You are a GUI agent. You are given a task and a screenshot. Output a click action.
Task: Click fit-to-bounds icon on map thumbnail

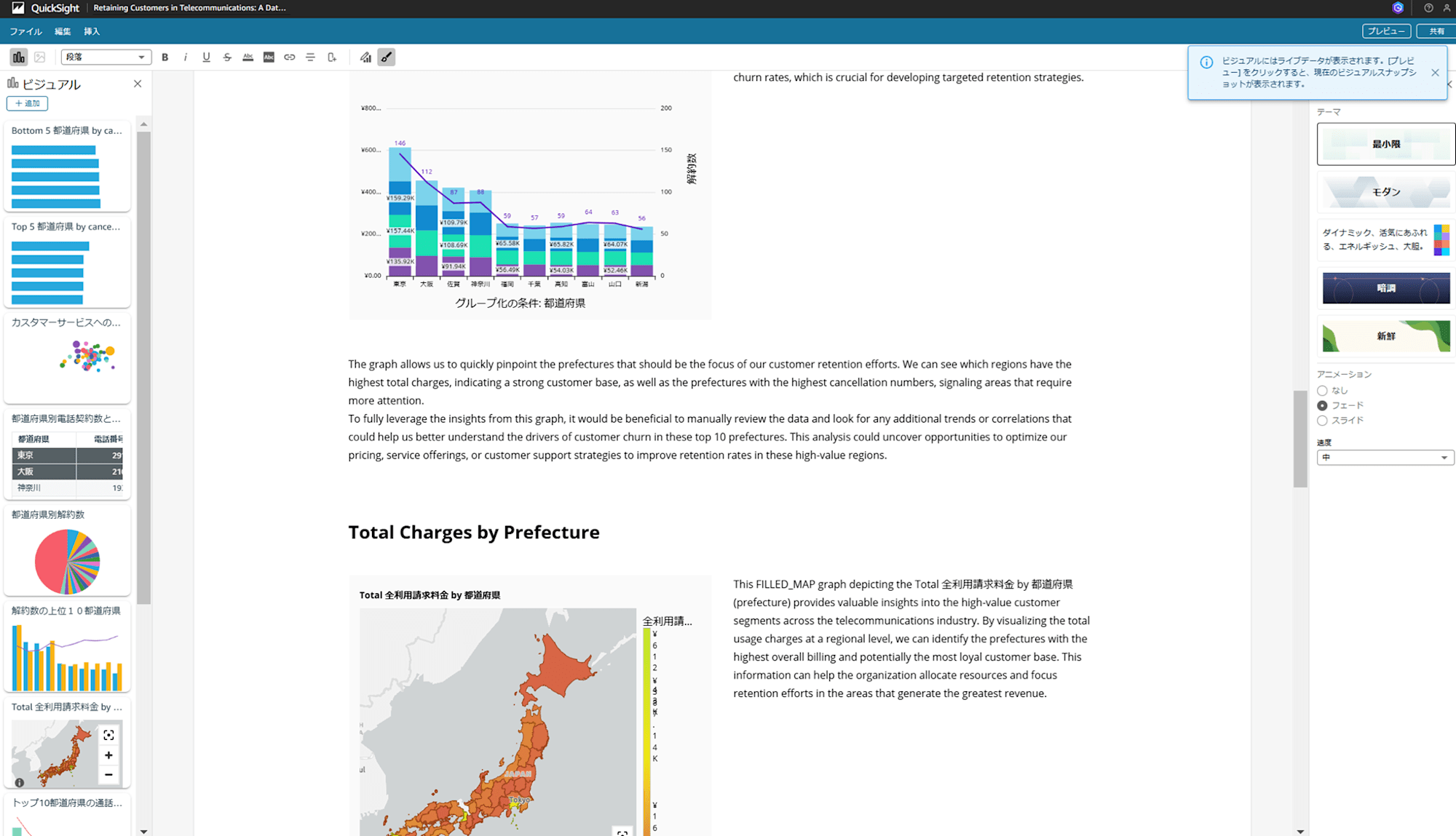coord(108,735)
